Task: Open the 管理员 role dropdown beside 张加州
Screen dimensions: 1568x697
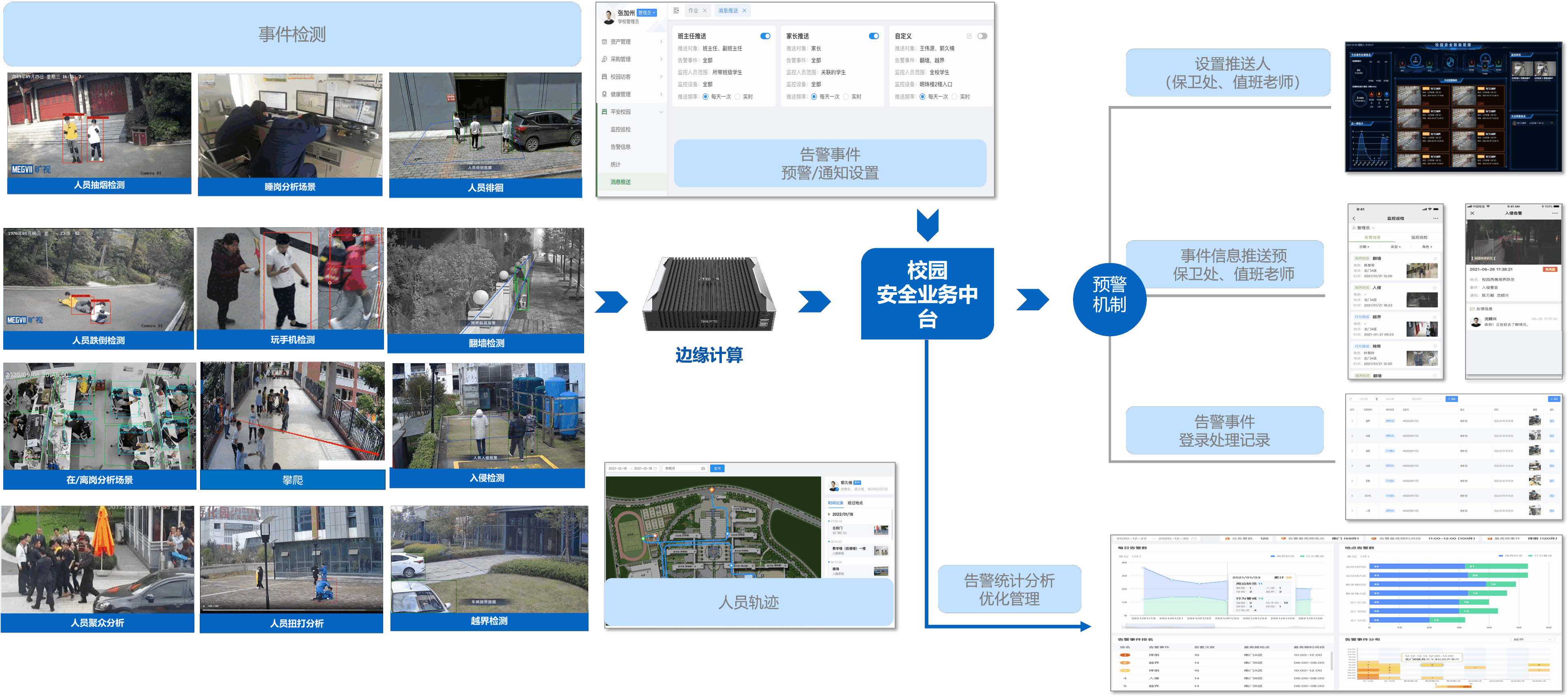Action: (x=646, y=13)
